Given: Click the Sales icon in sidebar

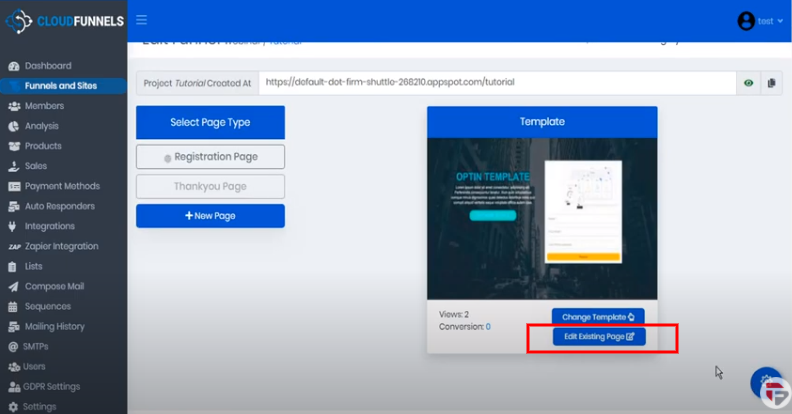Looking at the screenshot, I should 14,166.
